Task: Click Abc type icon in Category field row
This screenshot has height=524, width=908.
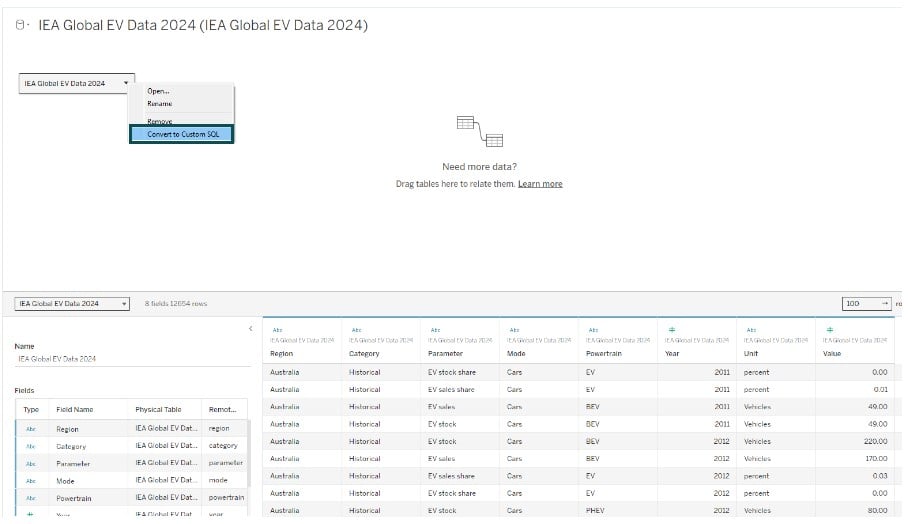Action: (31, 446)
